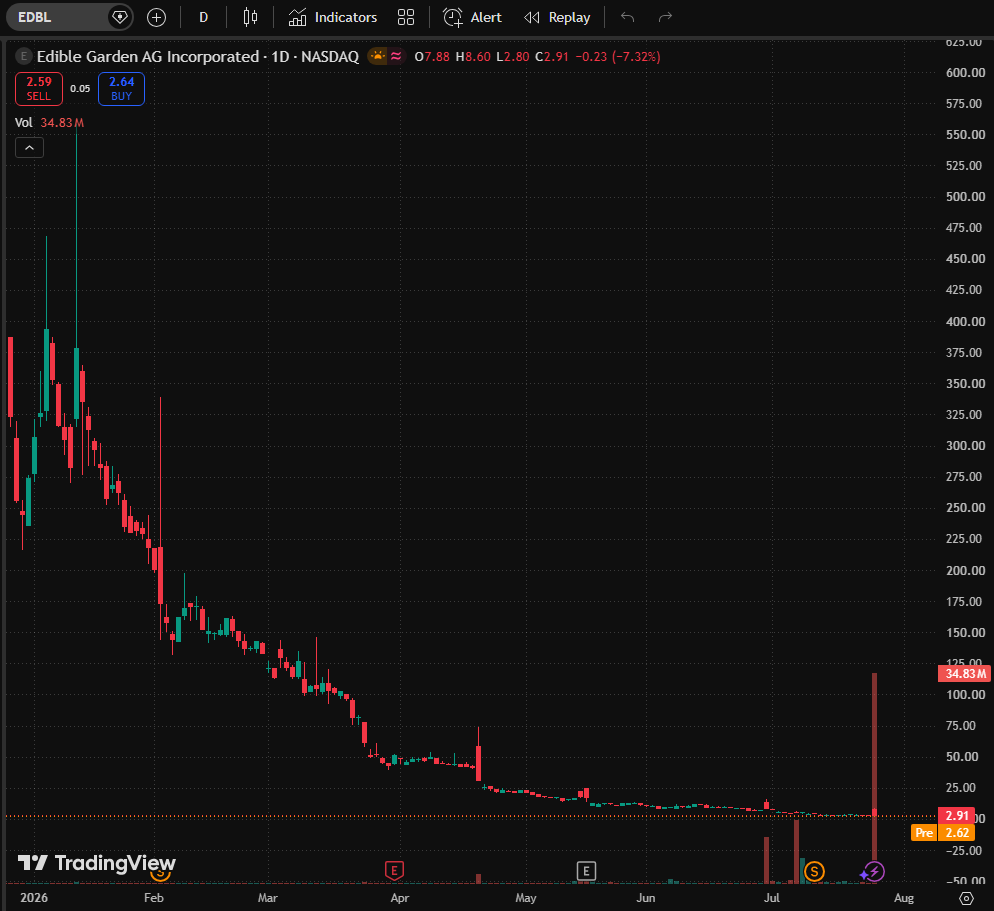
Task: Create an Alert
Action: [x=472, y=17]
